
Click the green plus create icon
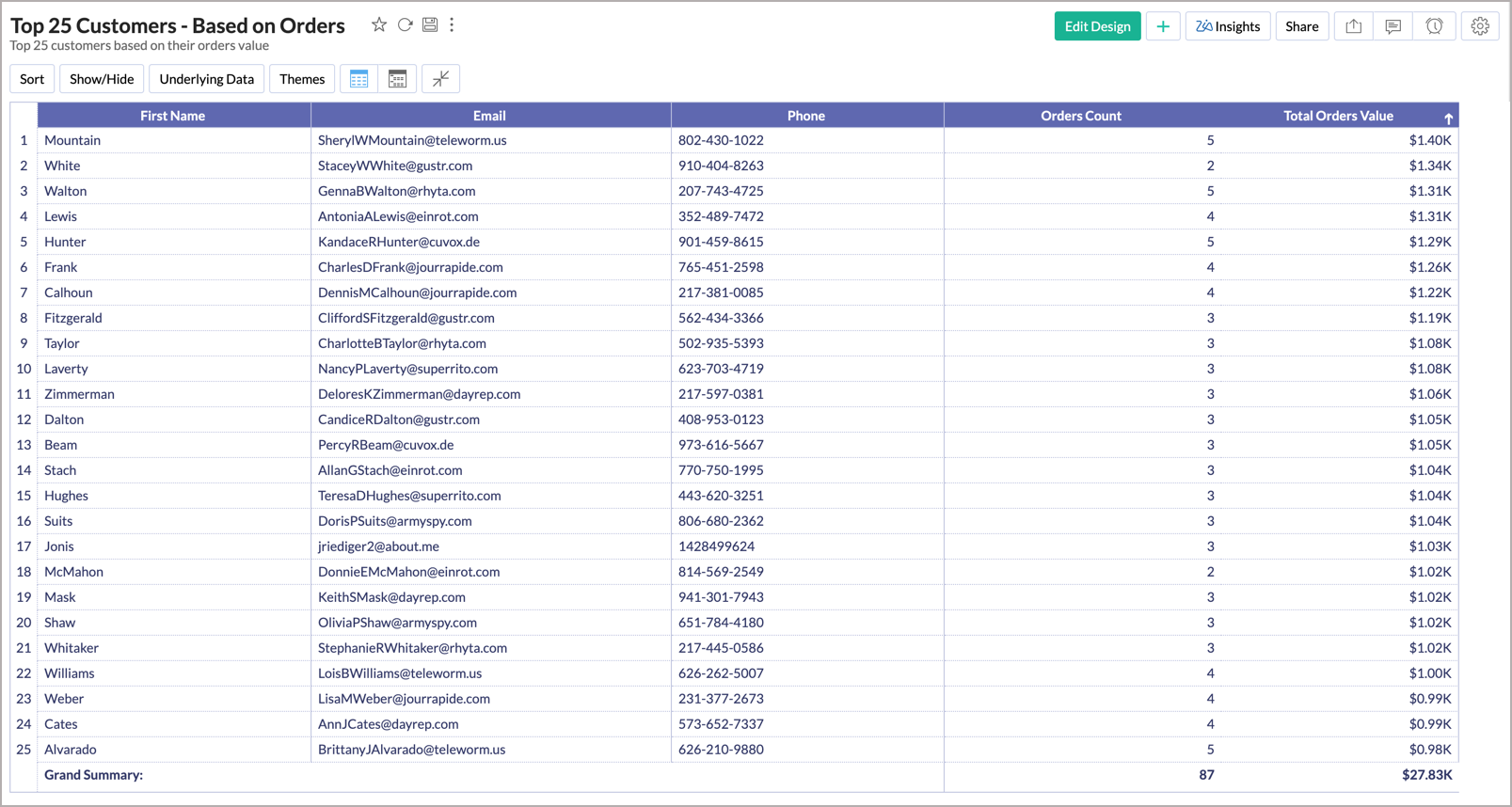point(1163,26)
